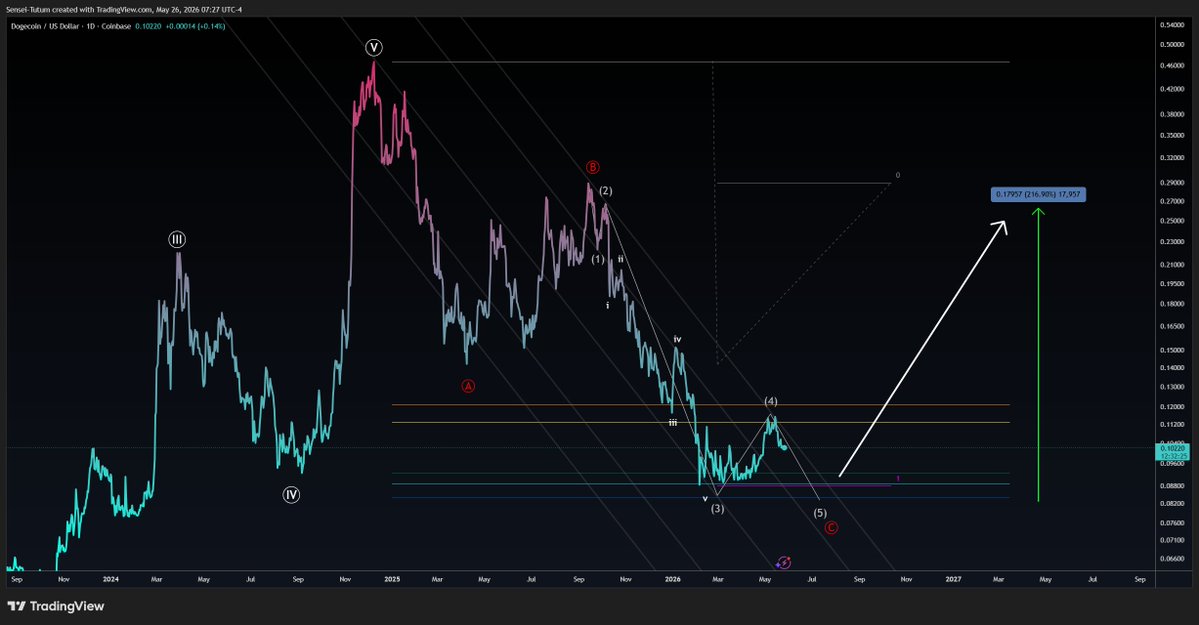1199x625 pixels.
Task: Click the (4) wave label
Action: (x=771, y=401)
